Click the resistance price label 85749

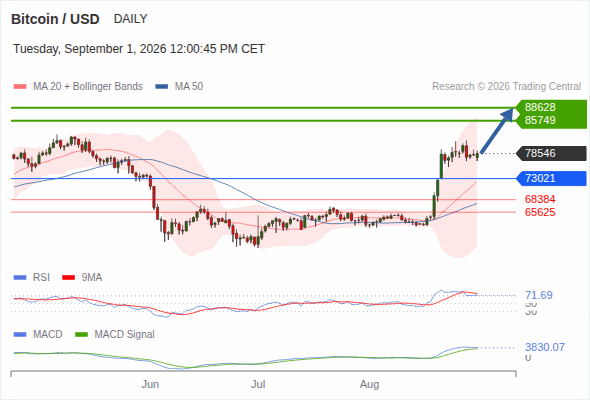540,120
